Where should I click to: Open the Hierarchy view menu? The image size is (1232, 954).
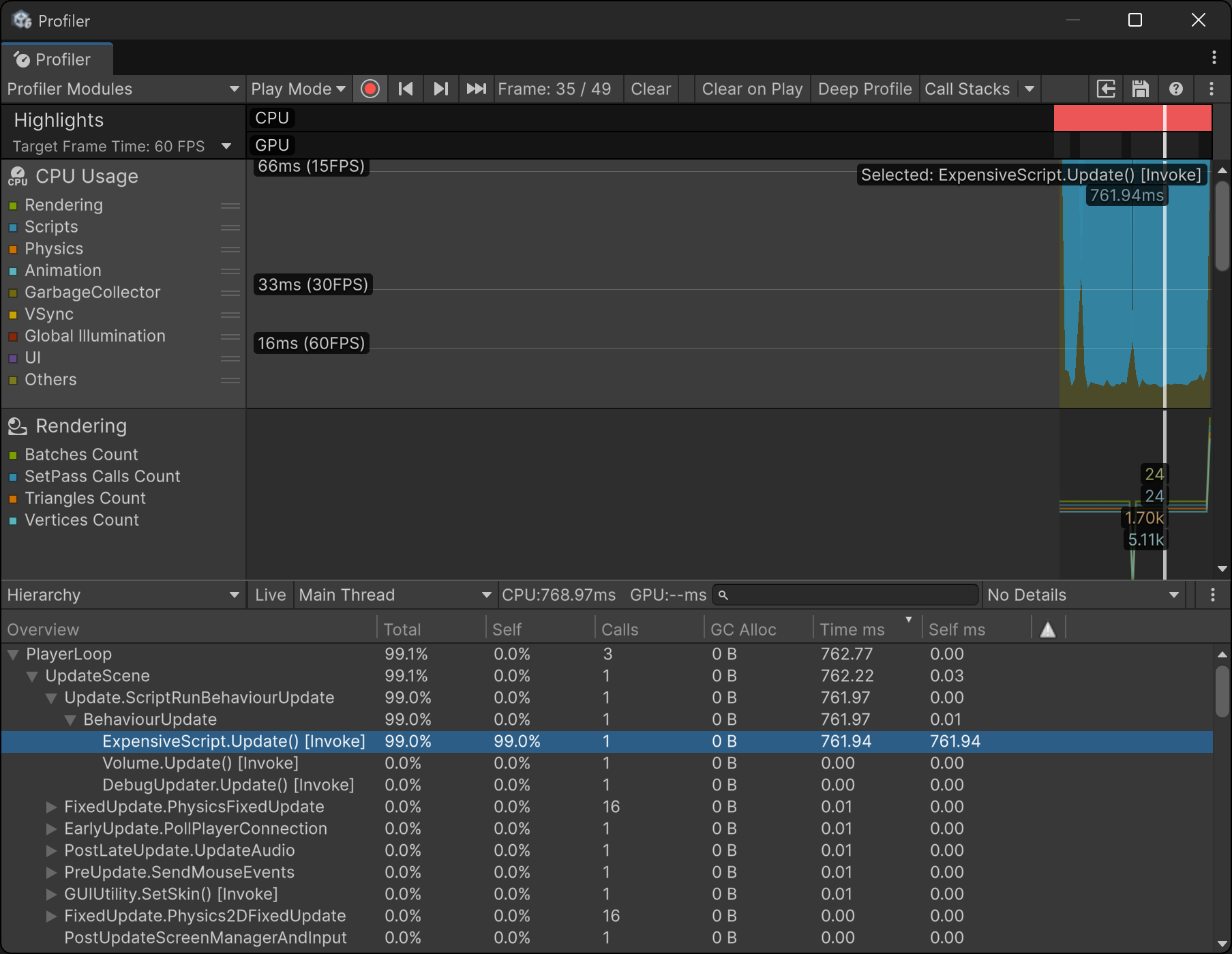[x=123, y=595]
